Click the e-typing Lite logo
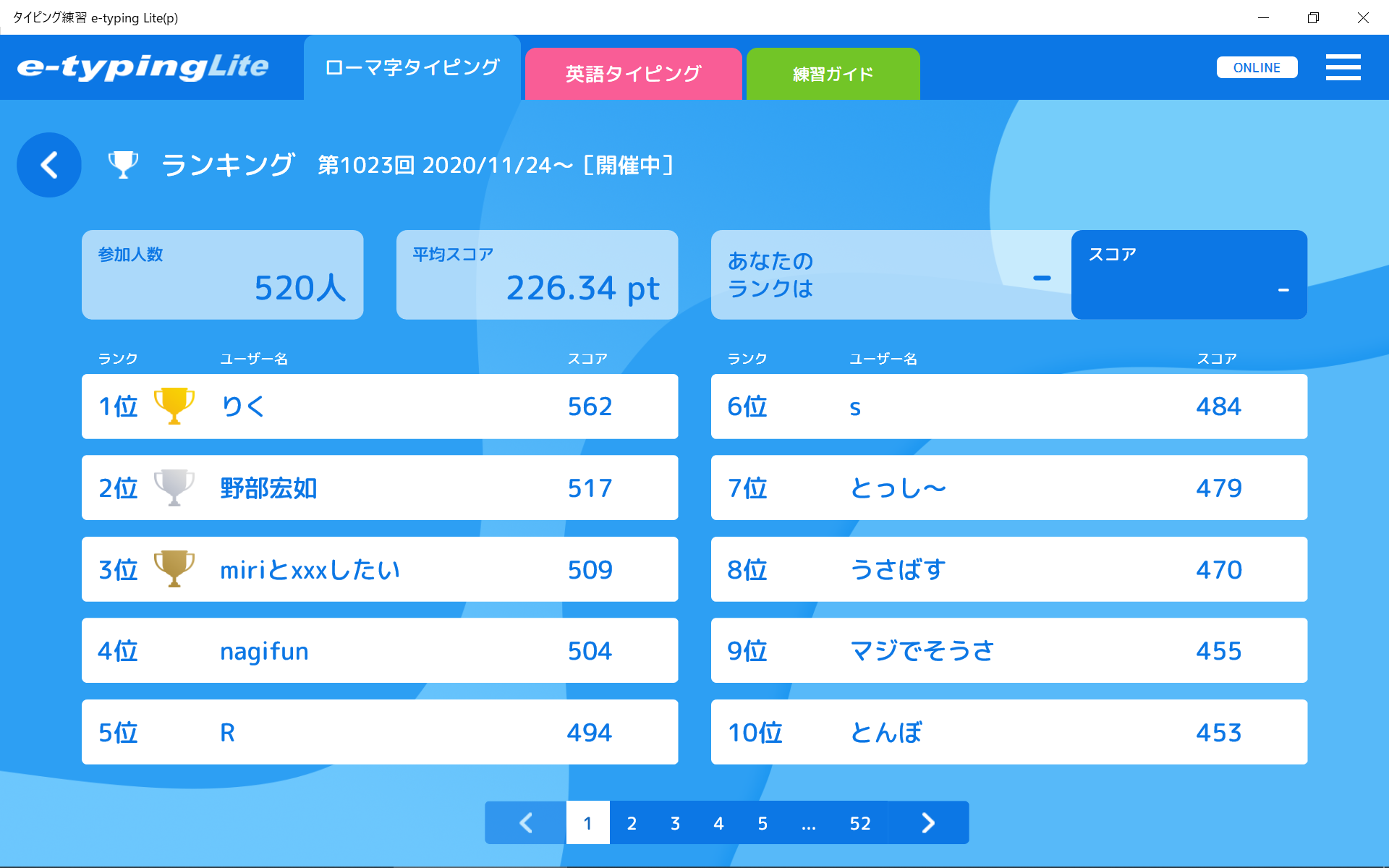Image resolution: width=1389 pixels, height=868 pixels. (143, 67)
